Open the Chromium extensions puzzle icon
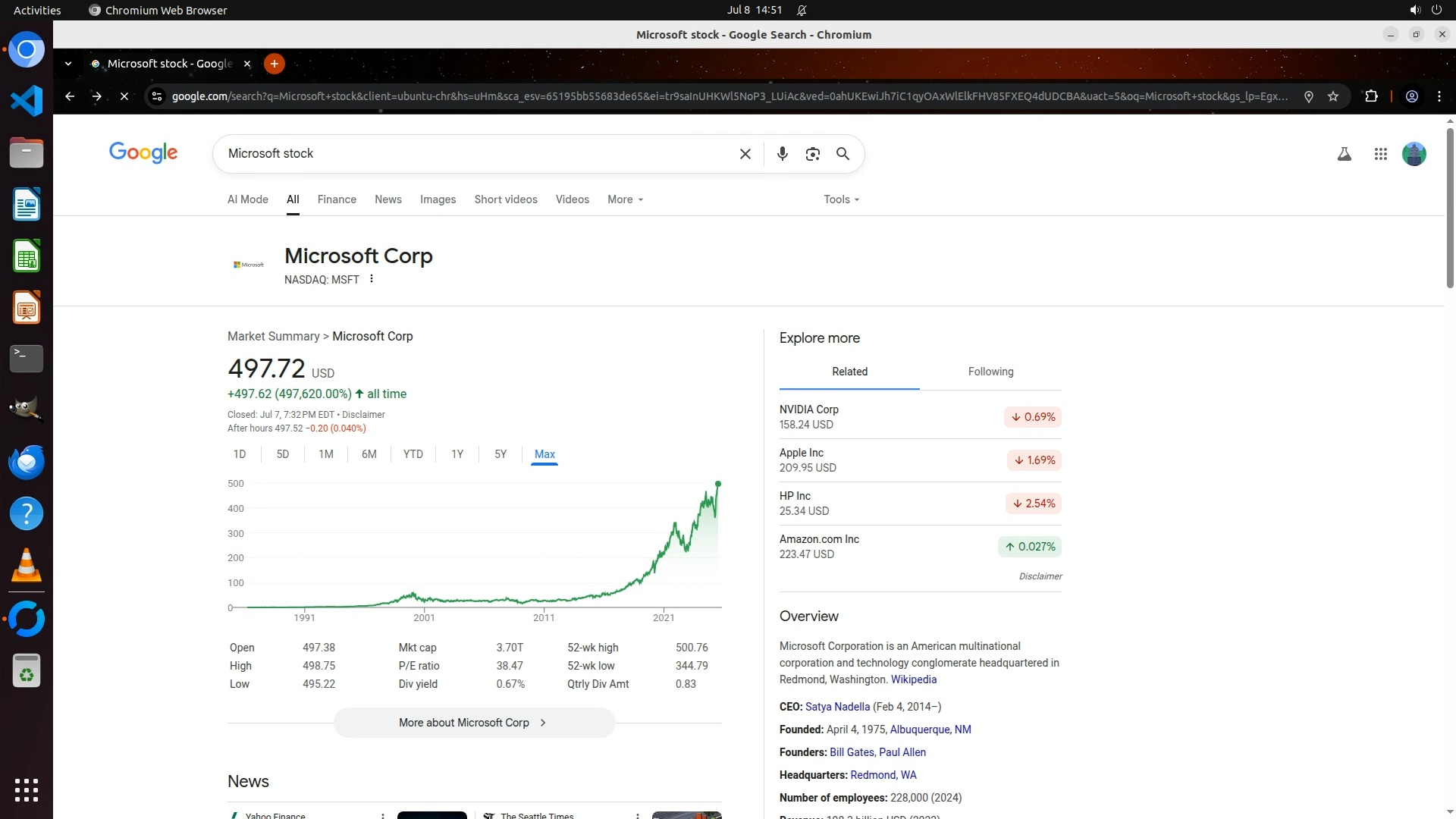 click(1371, 96)
